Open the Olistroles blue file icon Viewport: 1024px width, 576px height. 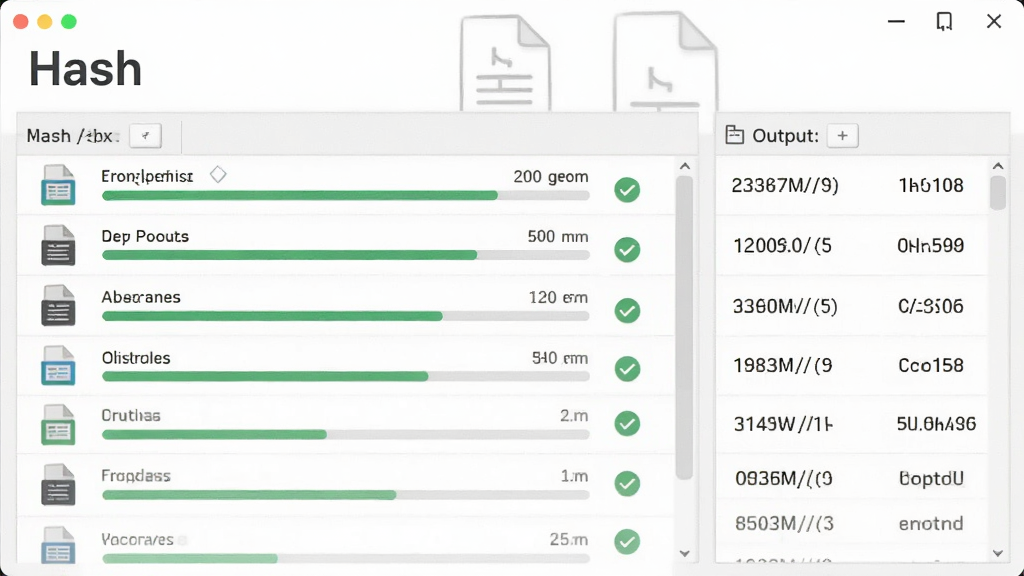pyautogui.click(x=58, y=365)
